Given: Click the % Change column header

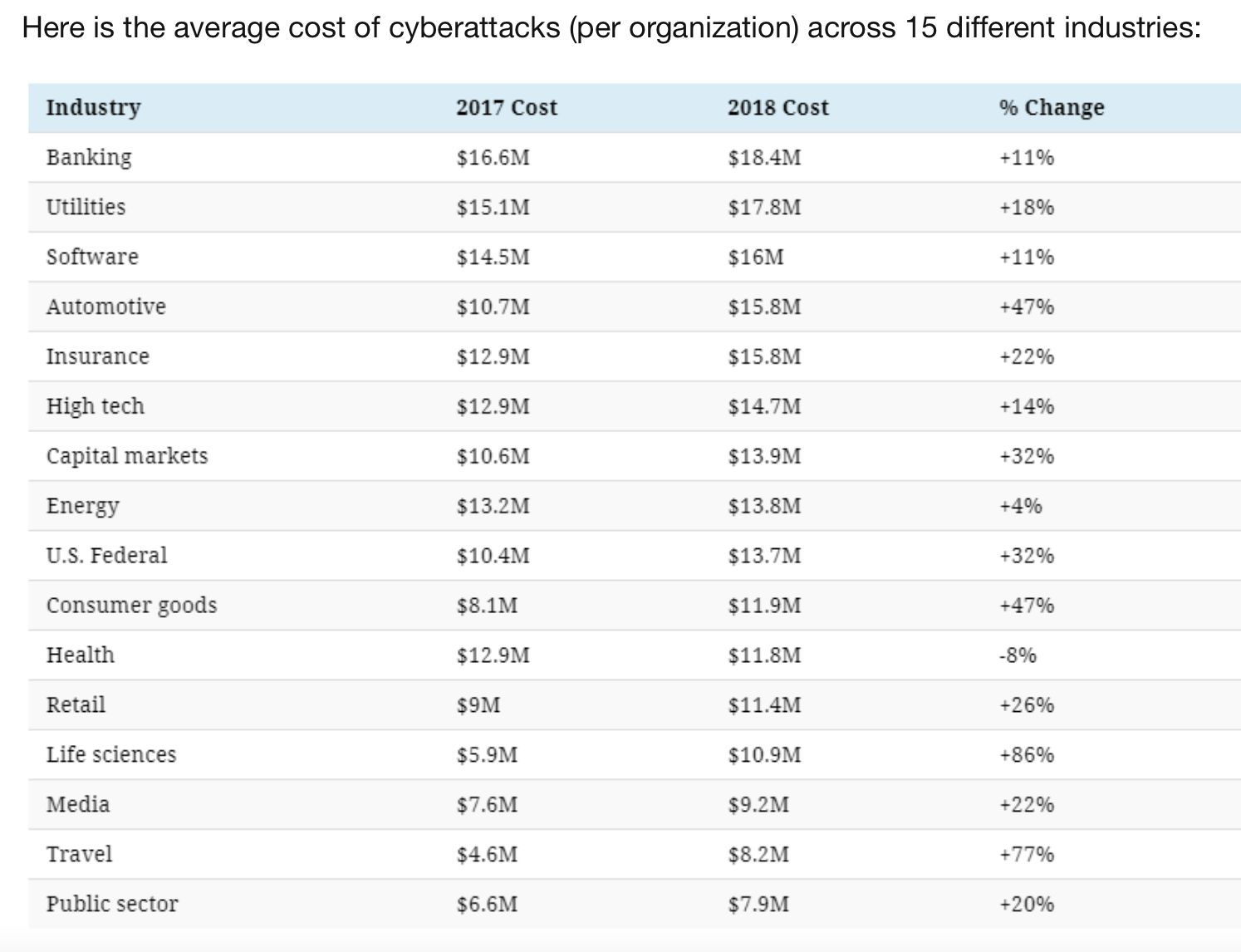Looking at the screenshot, I should point(1051,107).
